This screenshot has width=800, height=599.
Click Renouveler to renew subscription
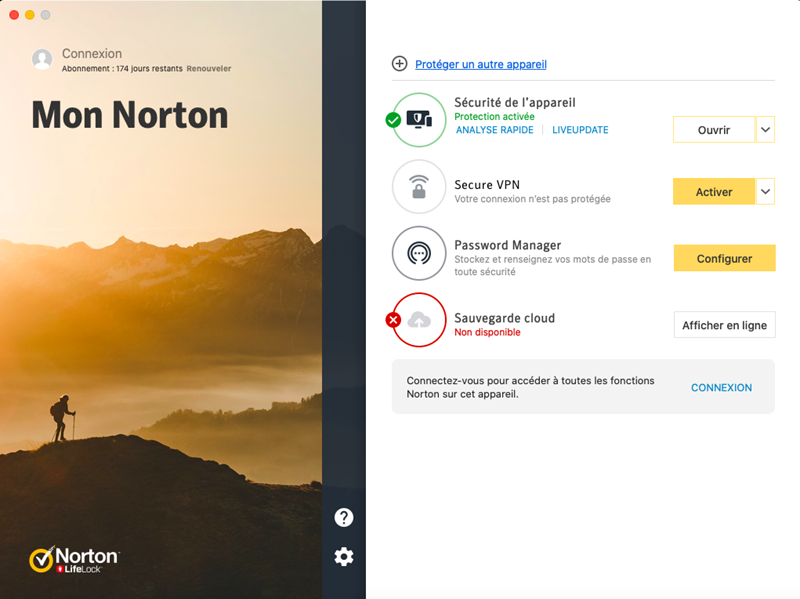[x=209, y=68]
